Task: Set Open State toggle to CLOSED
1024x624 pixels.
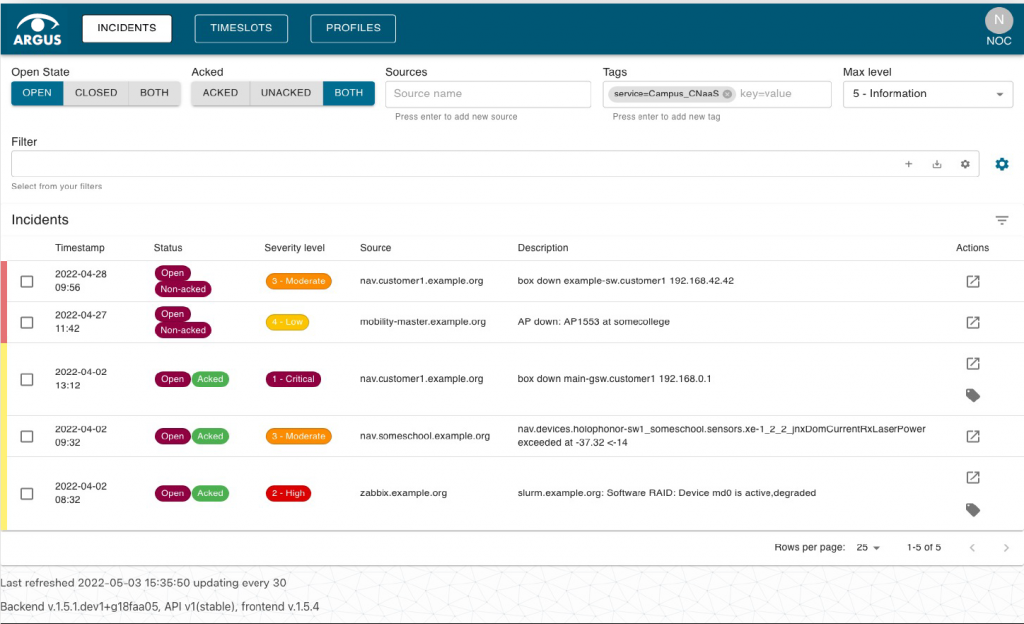Action: coord(96,93)
